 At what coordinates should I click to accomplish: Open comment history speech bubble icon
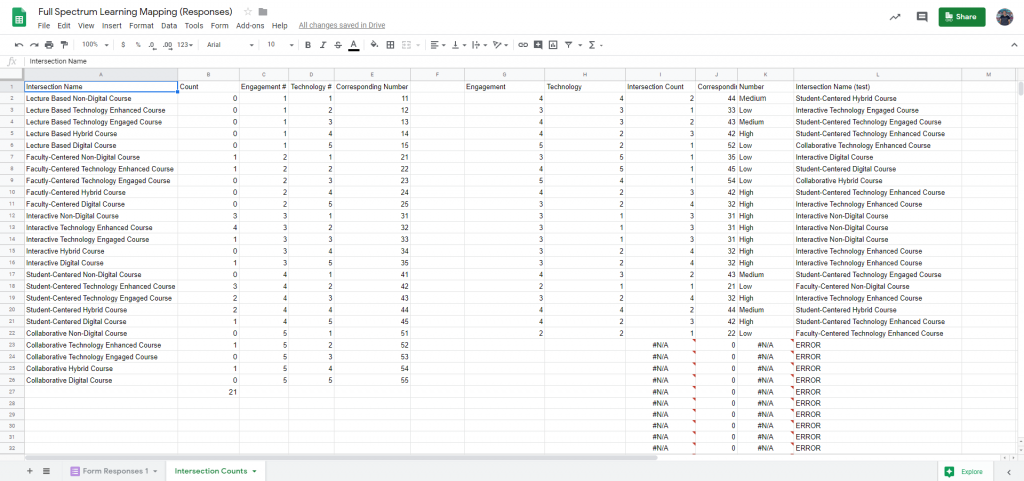921,17
